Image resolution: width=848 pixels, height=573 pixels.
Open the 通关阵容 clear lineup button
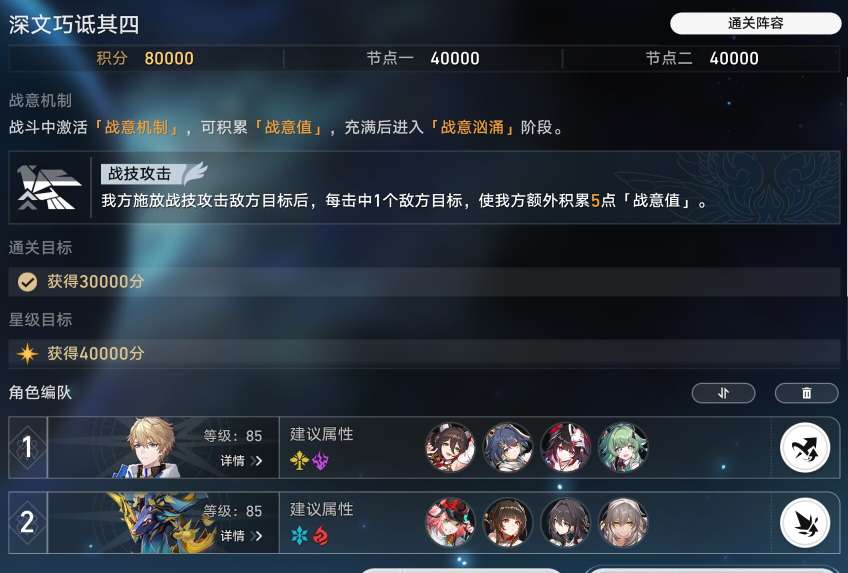tap(756, 23)
